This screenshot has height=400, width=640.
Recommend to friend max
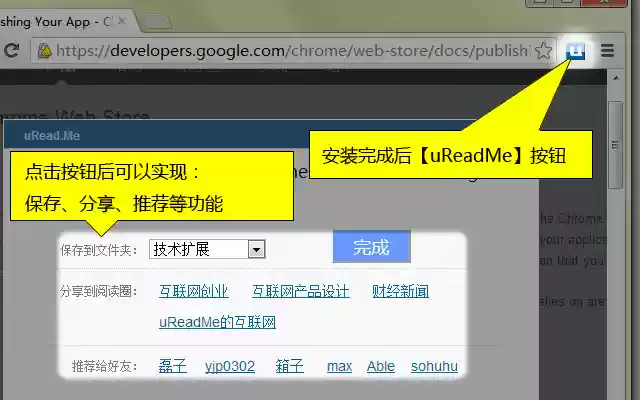pos(339,366)
